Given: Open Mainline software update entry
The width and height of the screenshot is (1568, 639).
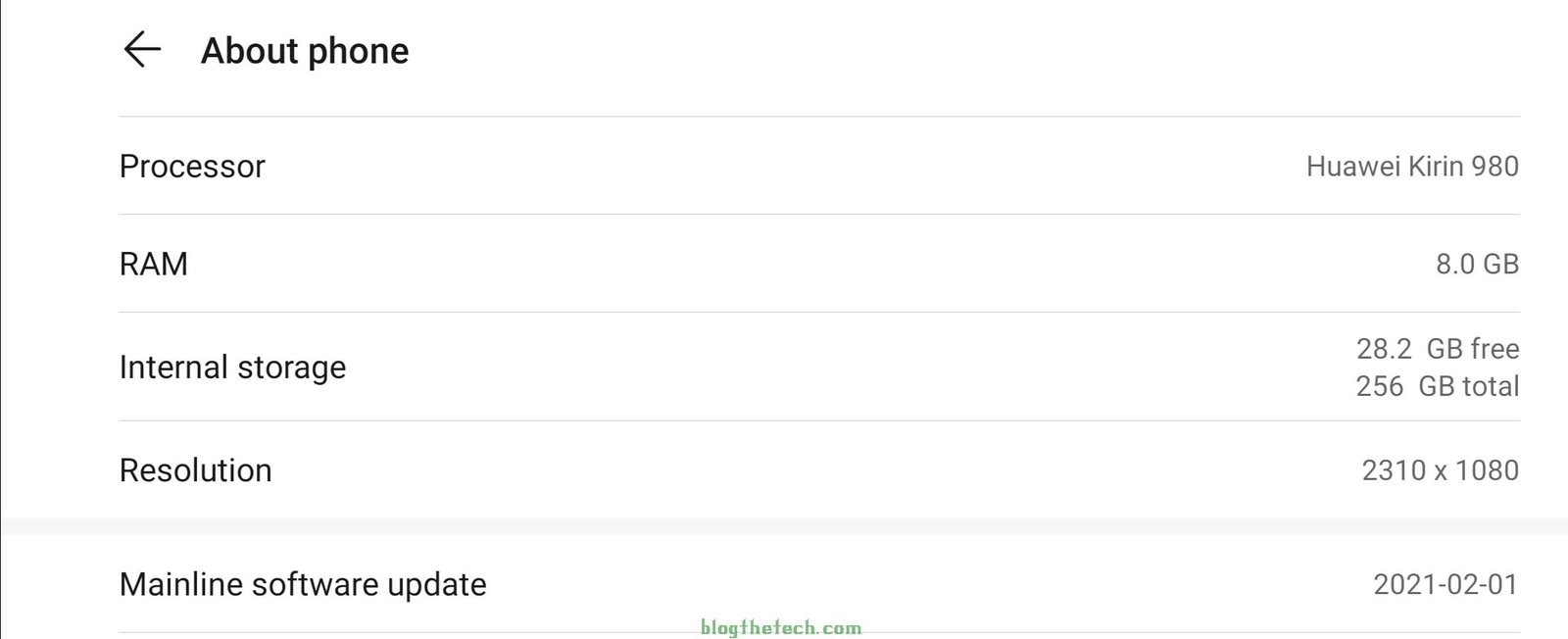Looking at the screenshot, I should pyautogui.click(x=303, y=584).
